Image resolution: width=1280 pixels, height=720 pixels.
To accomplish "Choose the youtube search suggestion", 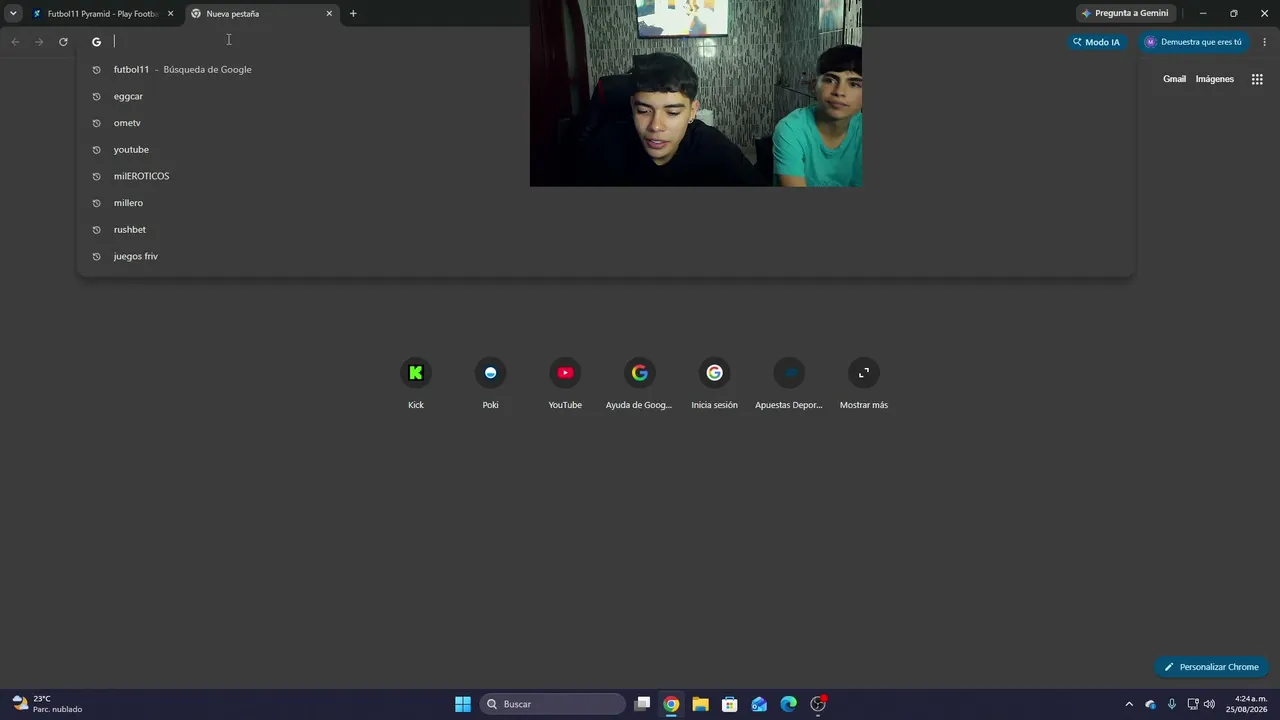I will [605, 150].
